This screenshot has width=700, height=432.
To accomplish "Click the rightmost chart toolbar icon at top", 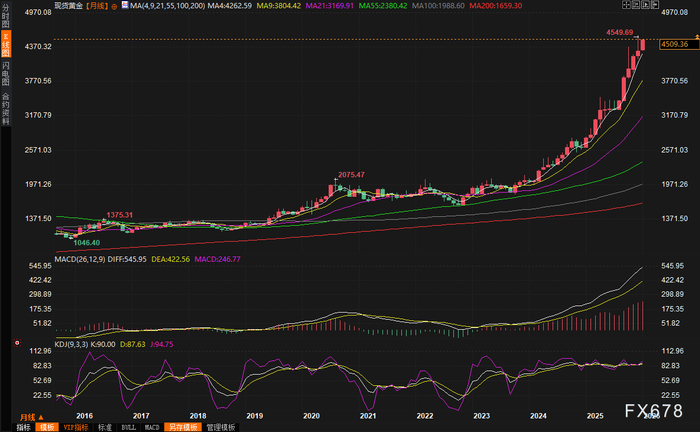I will tap(655, 5).
